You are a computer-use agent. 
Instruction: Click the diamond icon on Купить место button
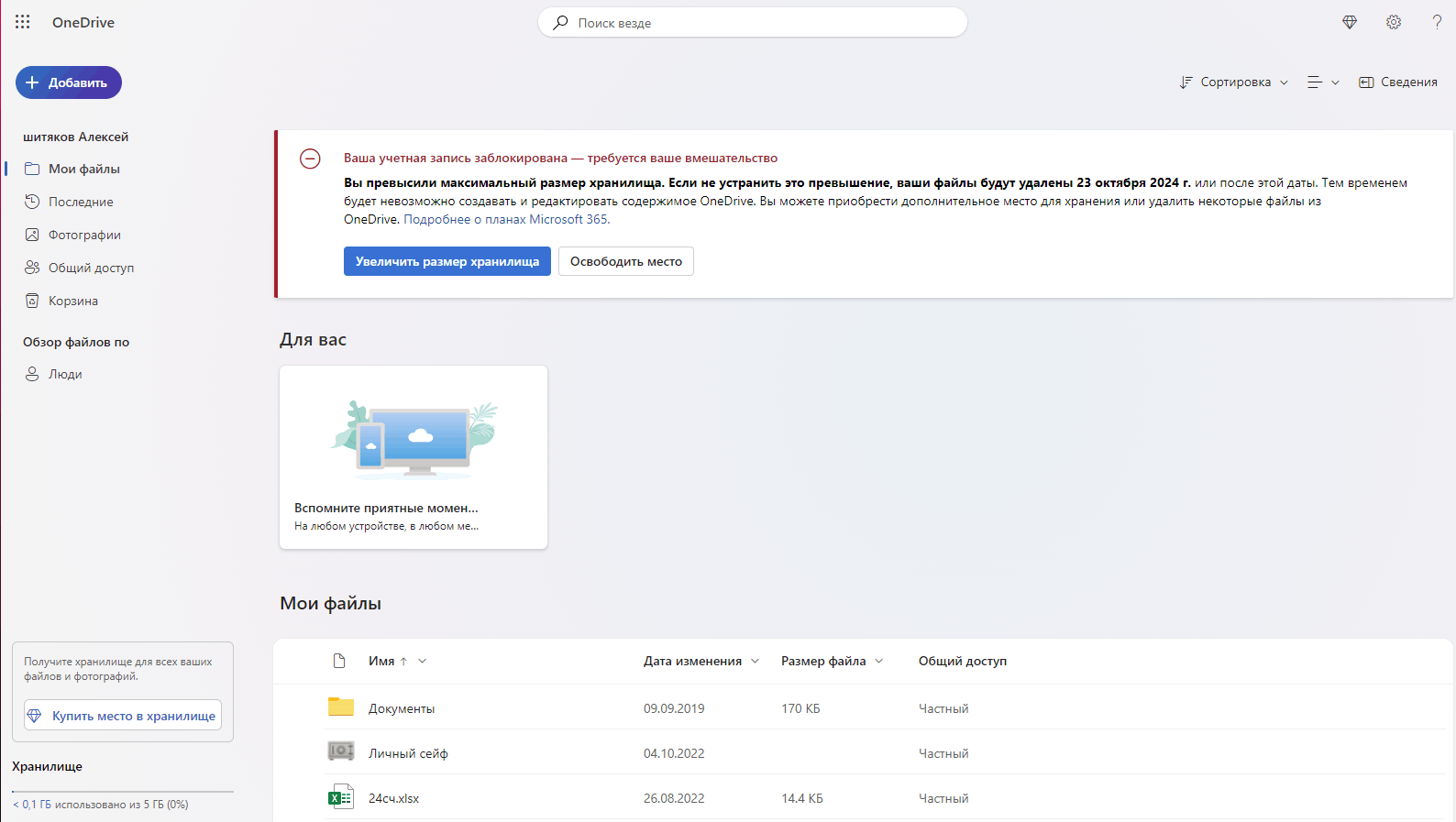[x=35, y=716]
